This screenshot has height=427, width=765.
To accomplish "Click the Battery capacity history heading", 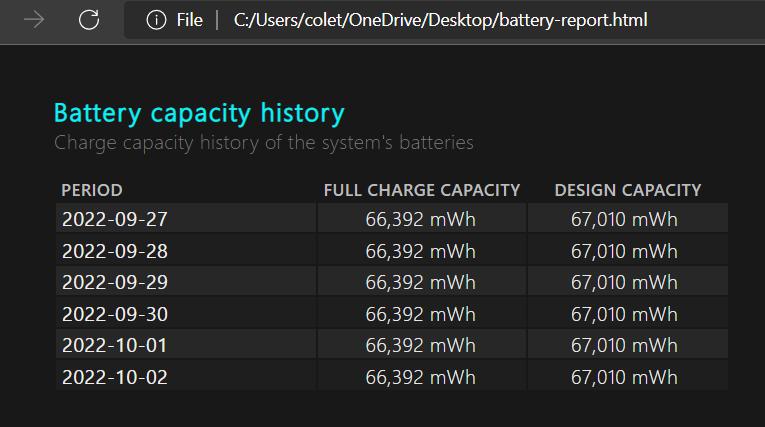I will coord(199,112).
